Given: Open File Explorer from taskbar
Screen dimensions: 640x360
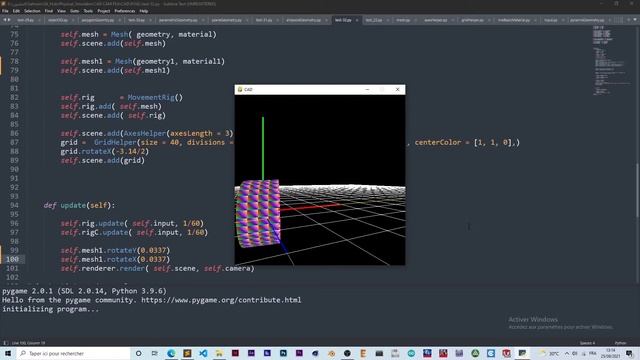Looking at the screenshot, I should 219,353.
